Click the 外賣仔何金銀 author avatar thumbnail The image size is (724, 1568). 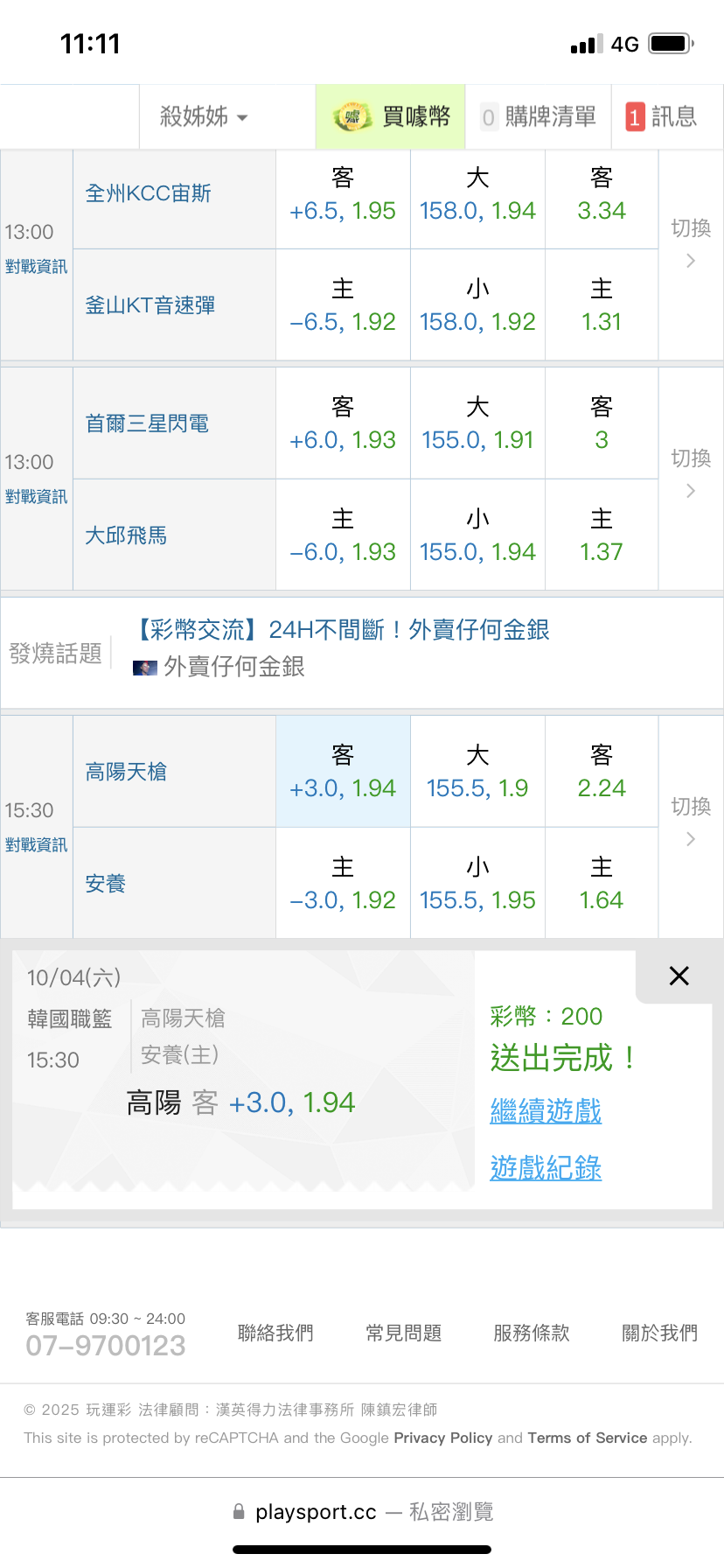144,668
